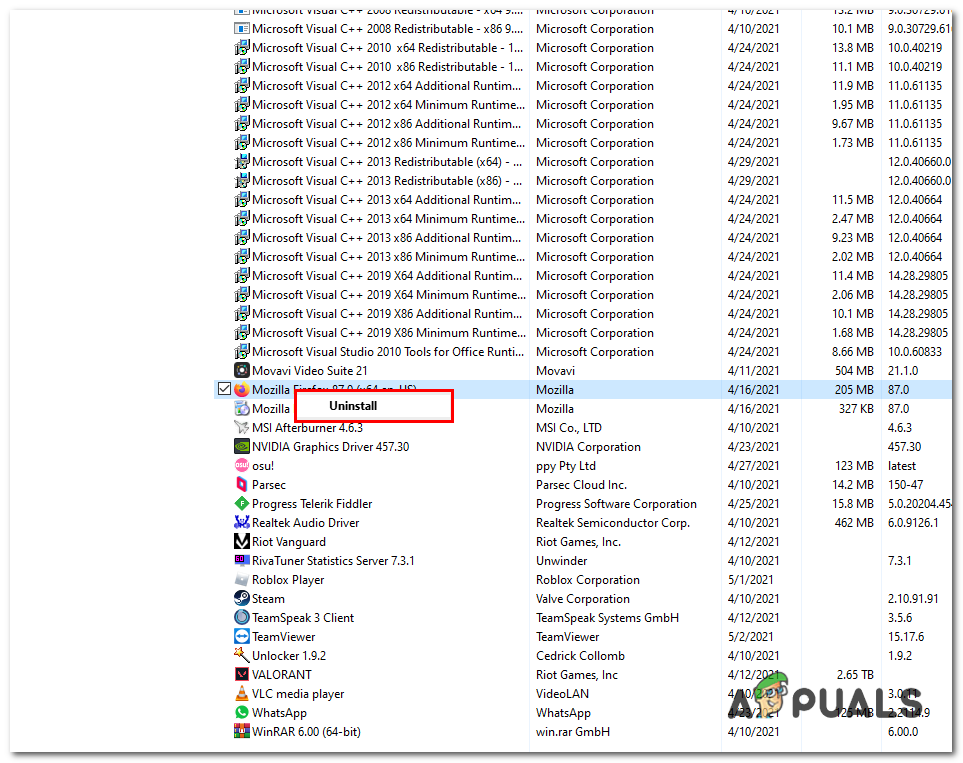Viewport: 963px width, 763px height.
Task: Click the 2.65 TB size value
Action: click(855, 675)
